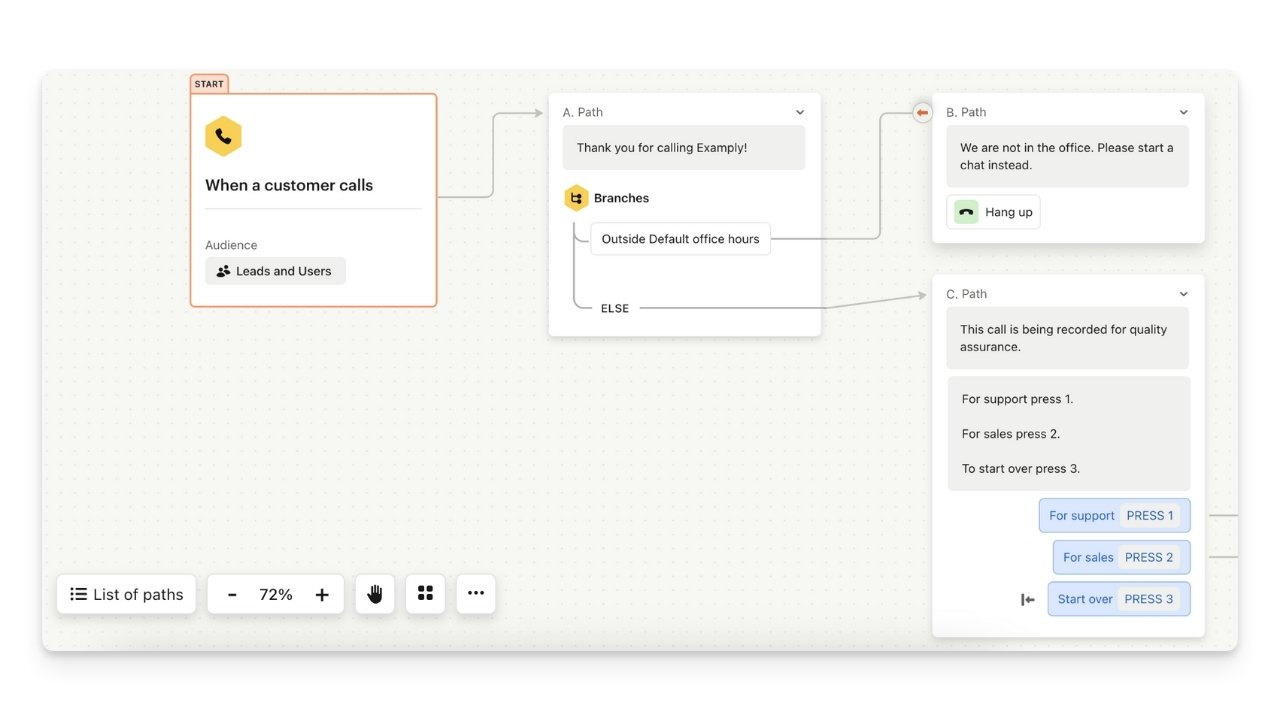Screen dimensions: 1280x720
Task: Select the For sales PRESS 2 option
Action: pos(1122,557)
